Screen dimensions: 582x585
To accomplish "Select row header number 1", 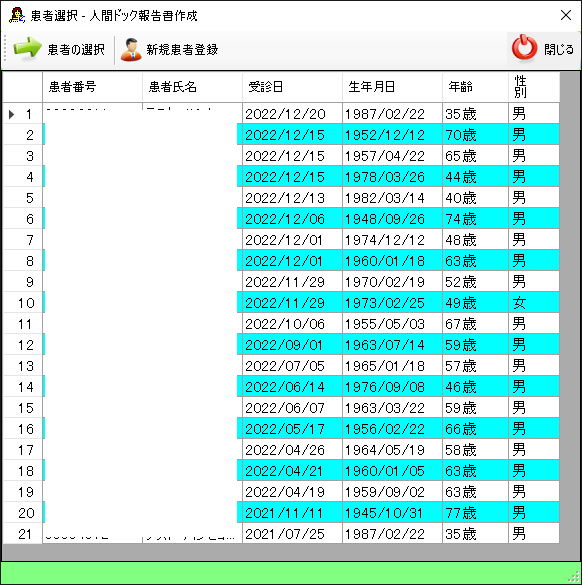I will [x=23, y=114].
